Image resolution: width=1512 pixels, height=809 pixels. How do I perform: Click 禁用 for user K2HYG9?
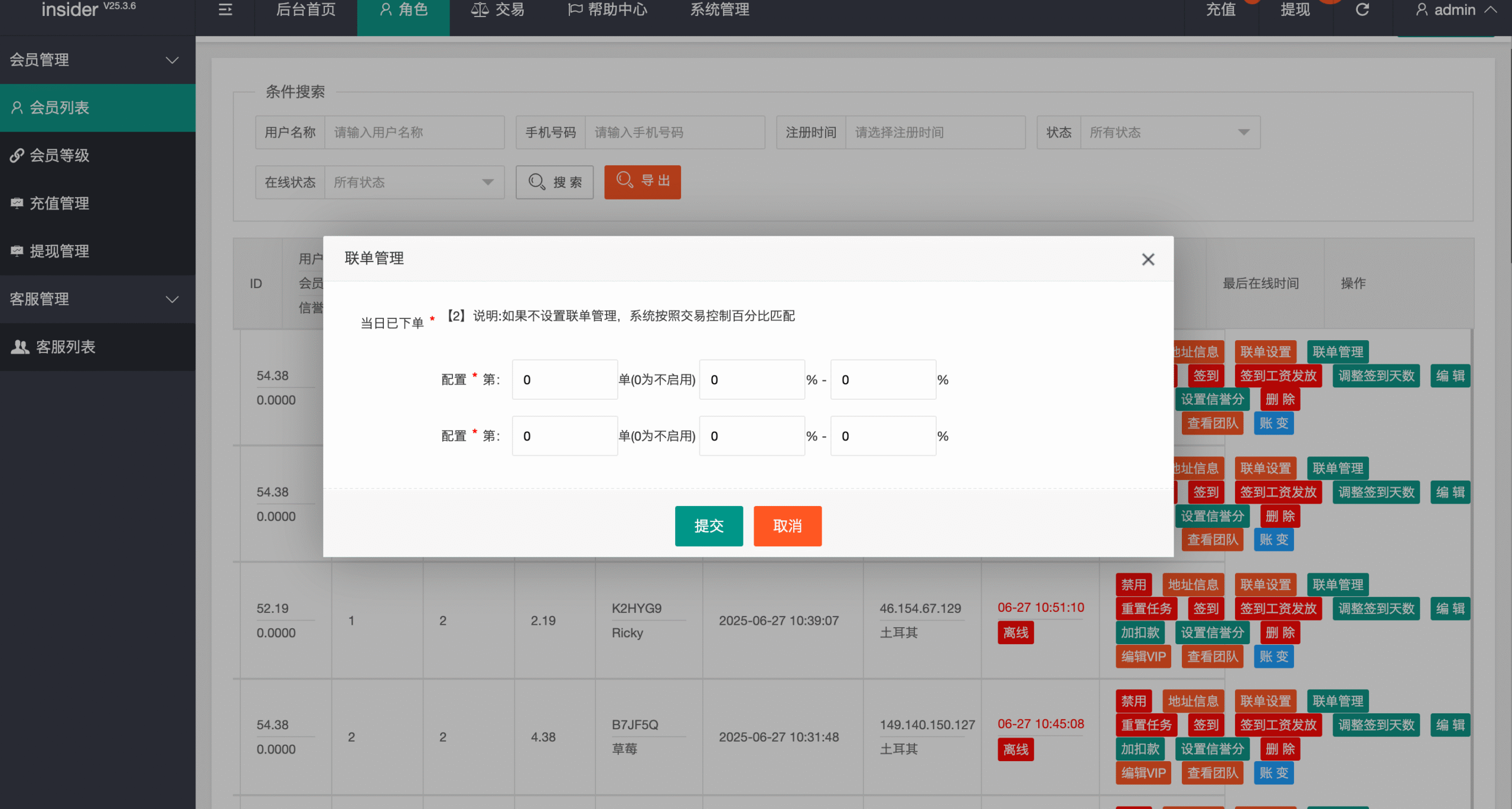tap(1133, 585)
